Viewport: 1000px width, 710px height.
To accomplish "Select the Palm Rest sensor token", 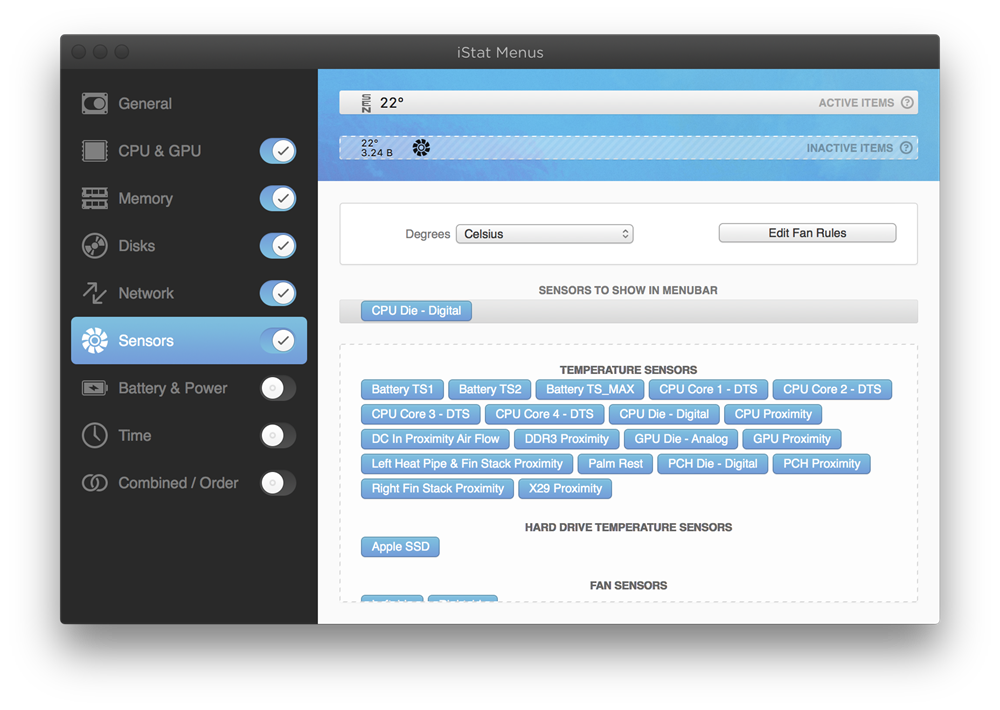I will click(x=615, y=464).
